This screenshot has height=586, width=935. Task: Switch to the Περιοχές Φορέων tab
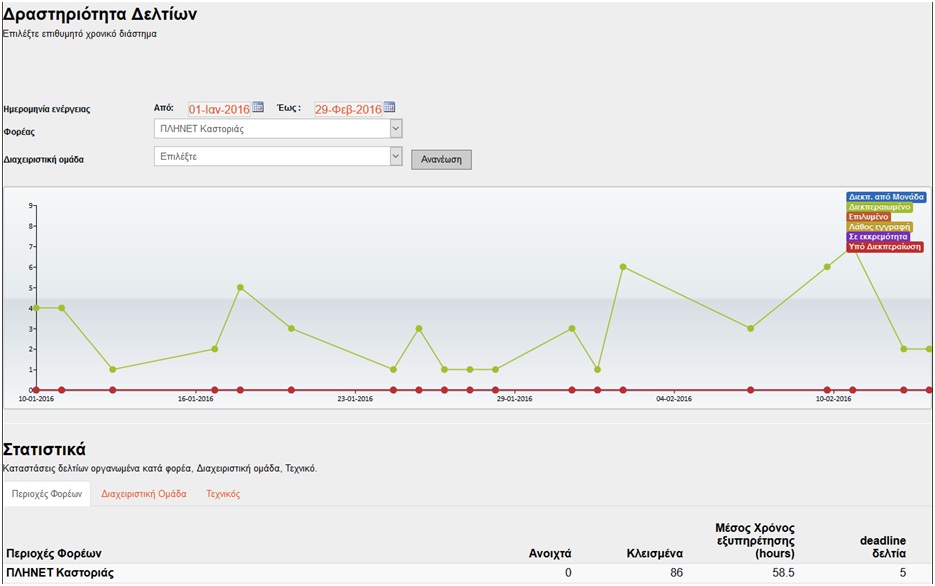[x=46, y=494]
